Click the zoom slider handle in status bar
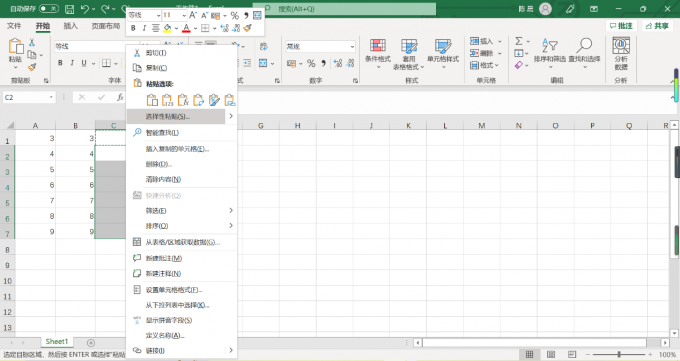This screenshot has height=361, width=680. tap(619, 354)
